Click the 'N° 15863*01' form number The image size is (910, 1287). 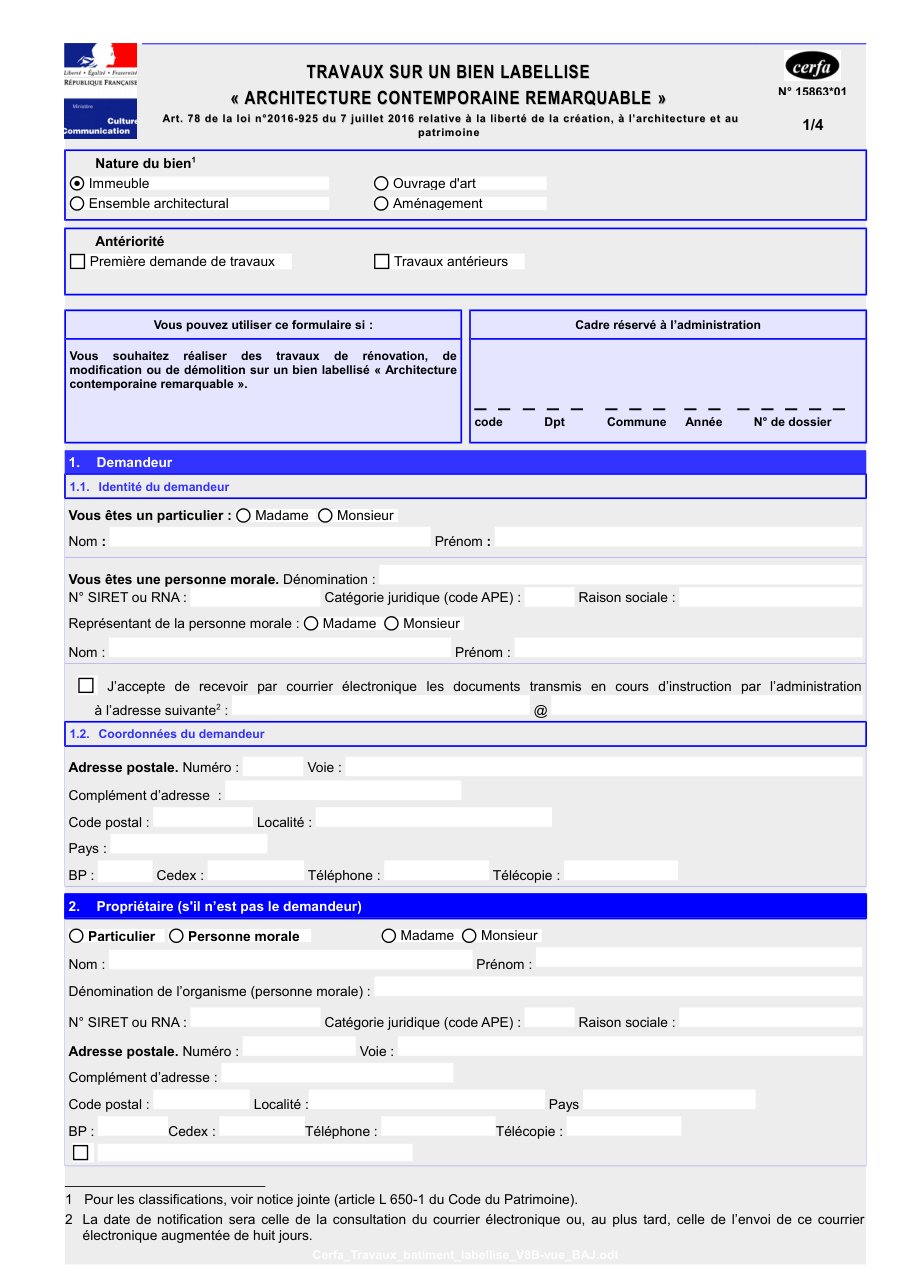812,92
